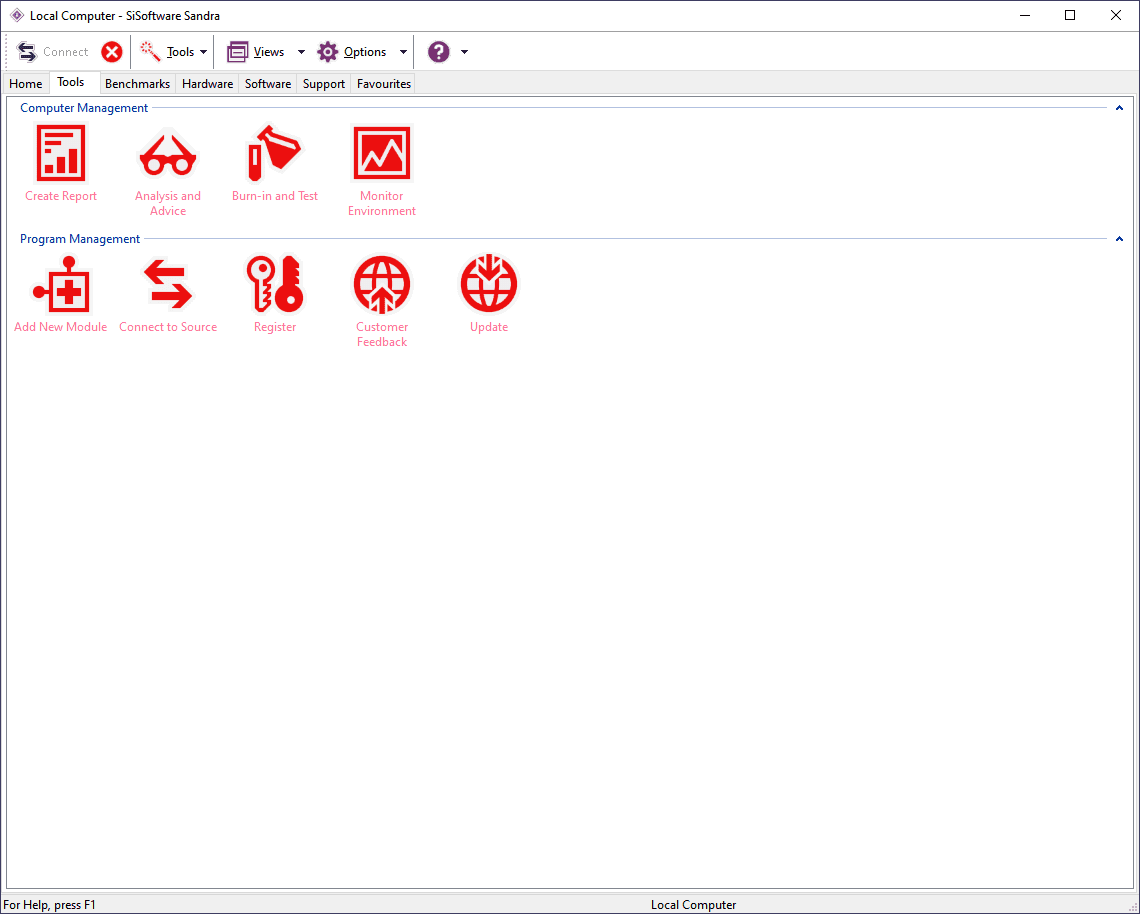Switch to the Benchmarks tab
Viewport: 1140px width, 914px height.
[137, 84]
